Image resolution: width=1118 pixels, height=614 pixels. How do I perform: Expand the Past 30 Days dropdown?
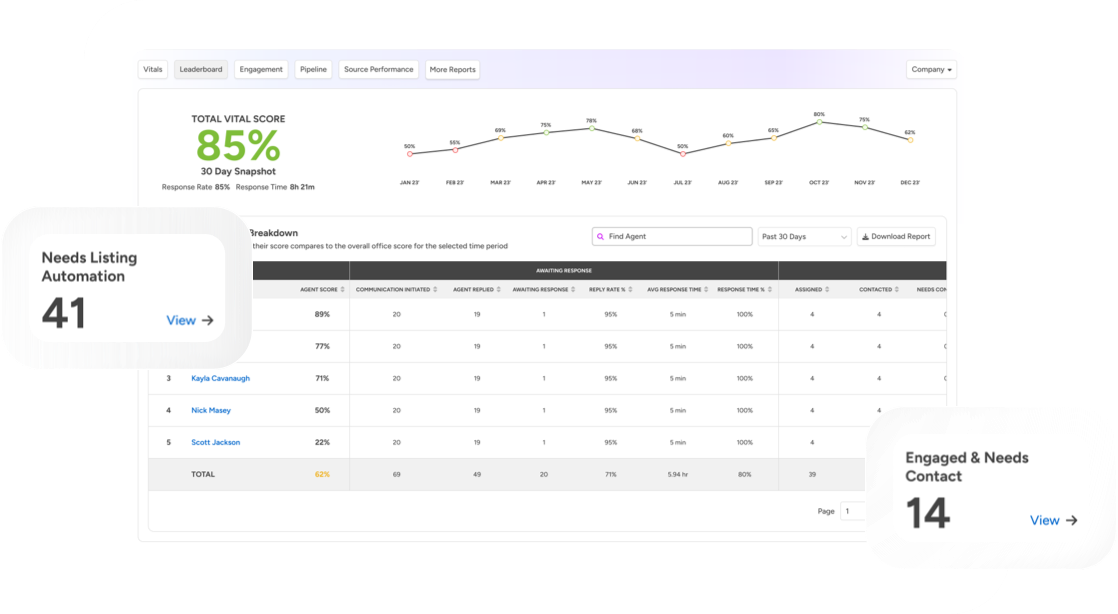pos(804,237)
